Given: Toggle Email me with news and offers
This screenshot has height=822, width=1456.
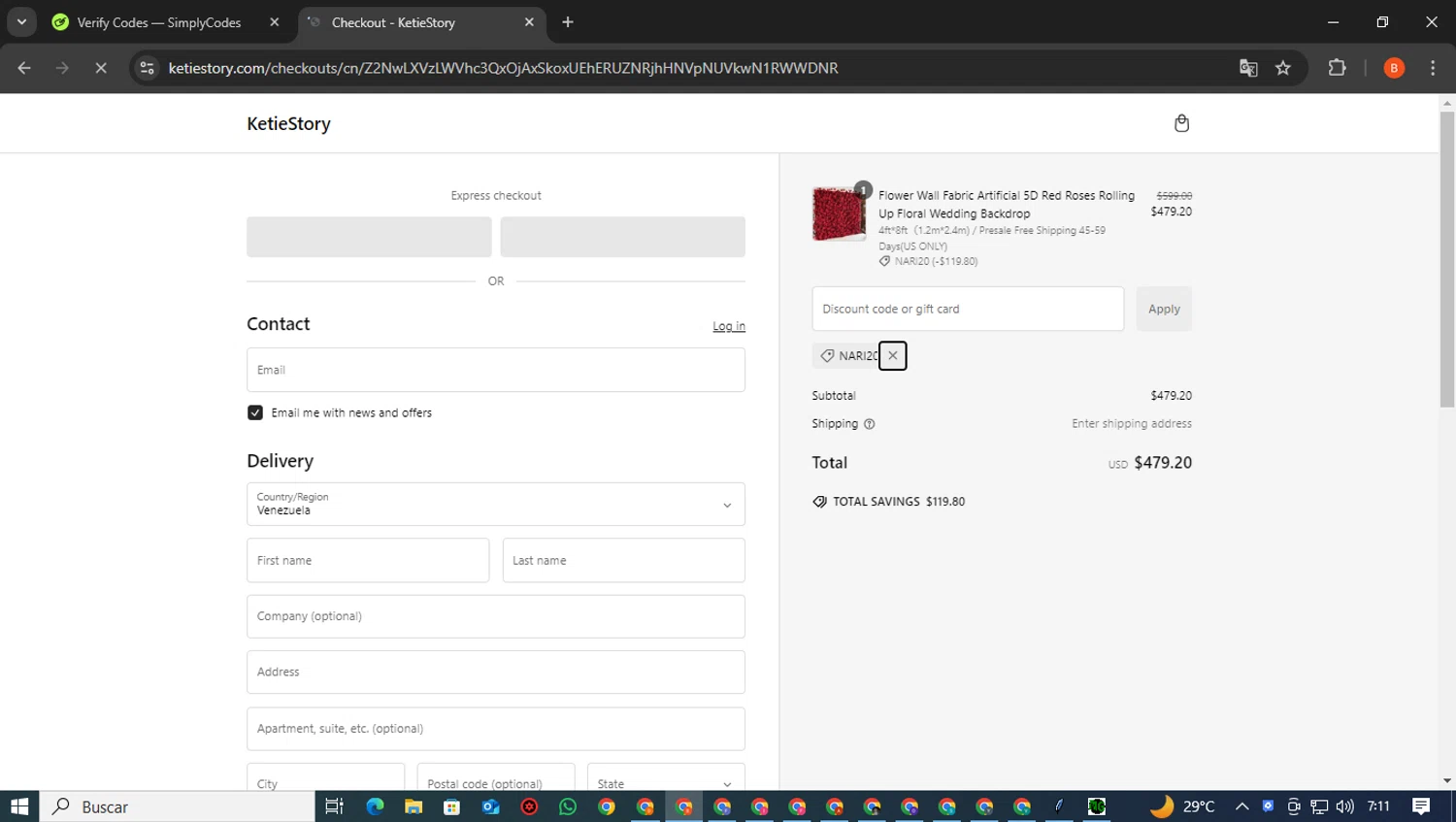Looking at the screenshot, I should (x=255, y=412).
